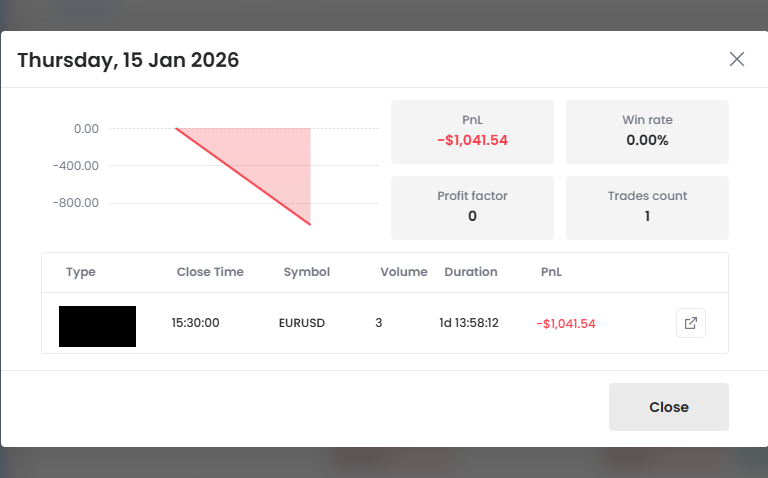Click the Profit factor card

coord(472,207)
